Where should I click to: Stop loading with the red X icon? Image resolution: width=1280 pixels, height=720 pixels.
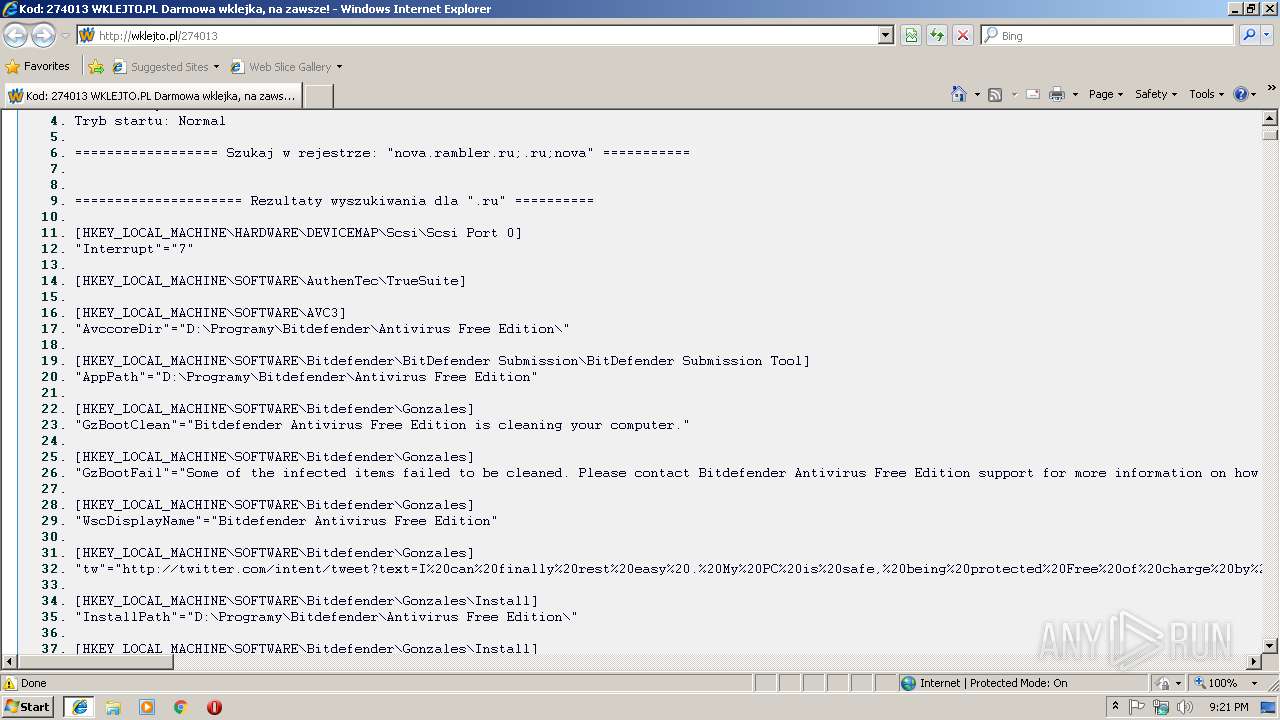click(x=962, y=35)
